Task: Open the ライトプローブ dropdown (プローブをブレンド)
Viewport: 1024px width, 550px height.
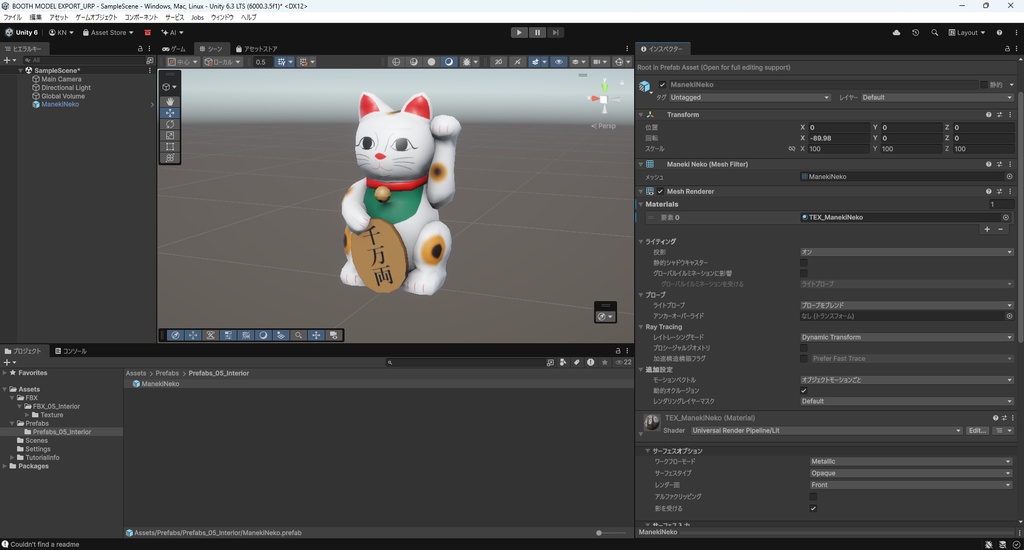Action: point(906,305)
